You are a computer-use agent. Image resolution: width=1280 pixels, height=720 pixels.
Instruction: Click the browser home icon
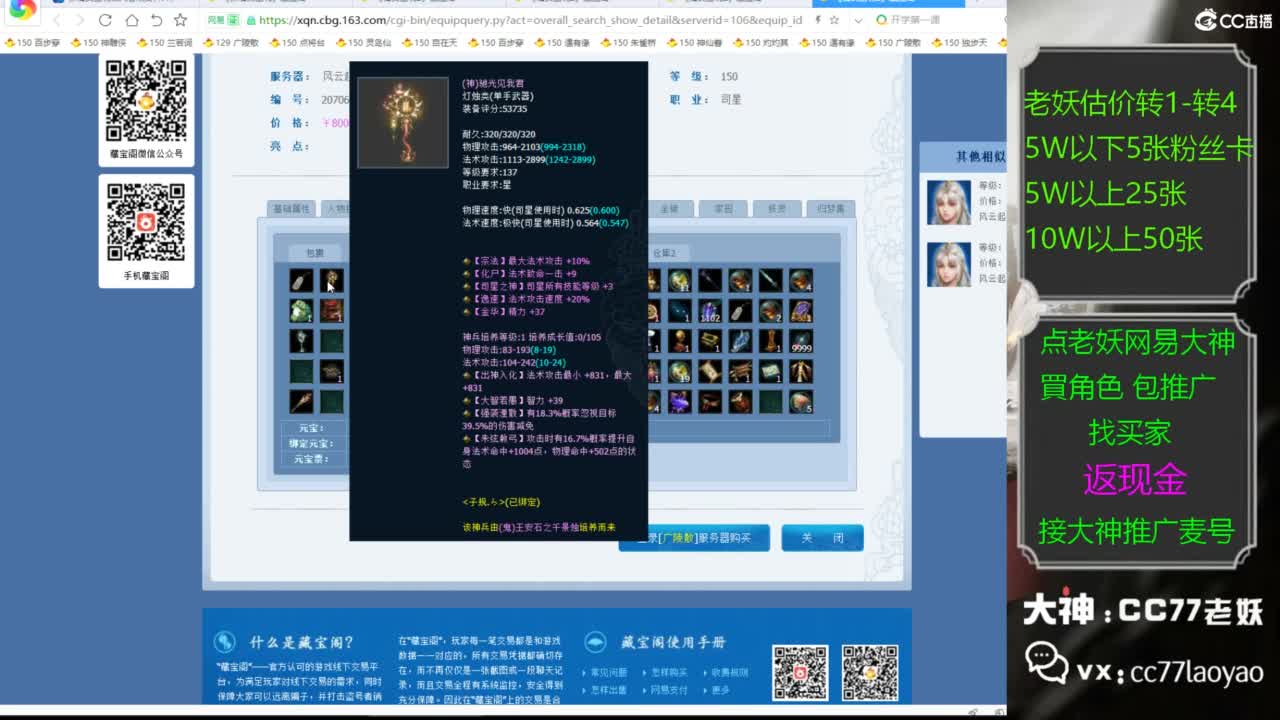point(131,20)
